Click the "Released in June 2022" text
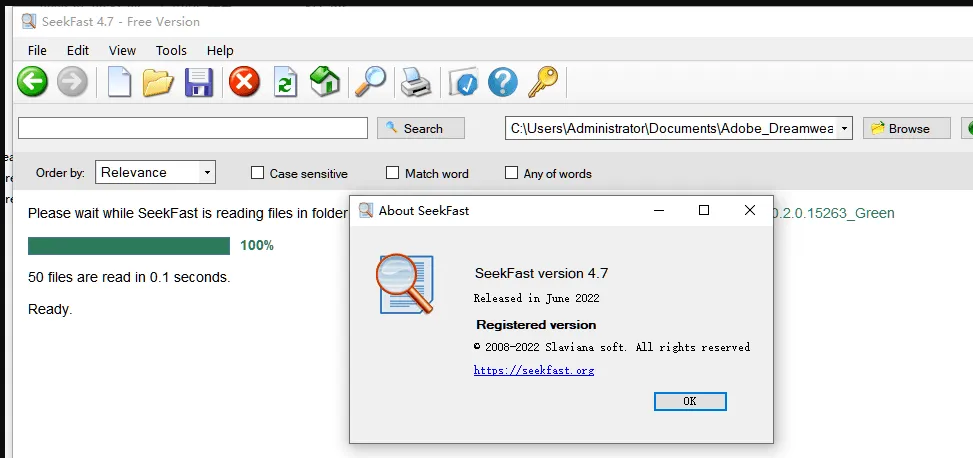Screen dimensions: 973x458 click(x=536, y=299)
